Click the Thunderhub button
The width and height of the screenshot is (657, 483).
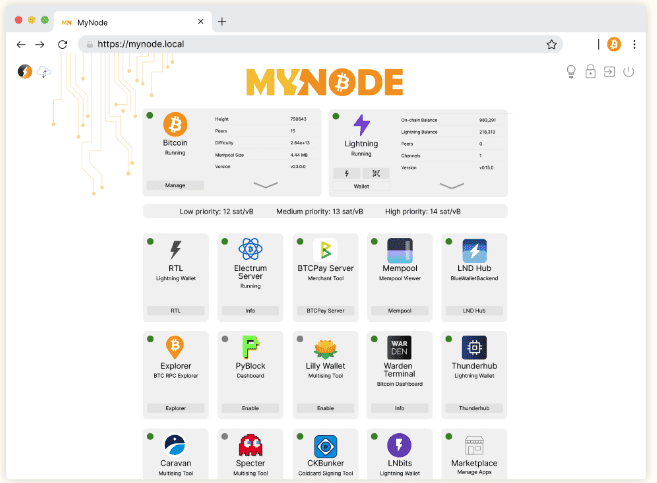tap(474, 408)
